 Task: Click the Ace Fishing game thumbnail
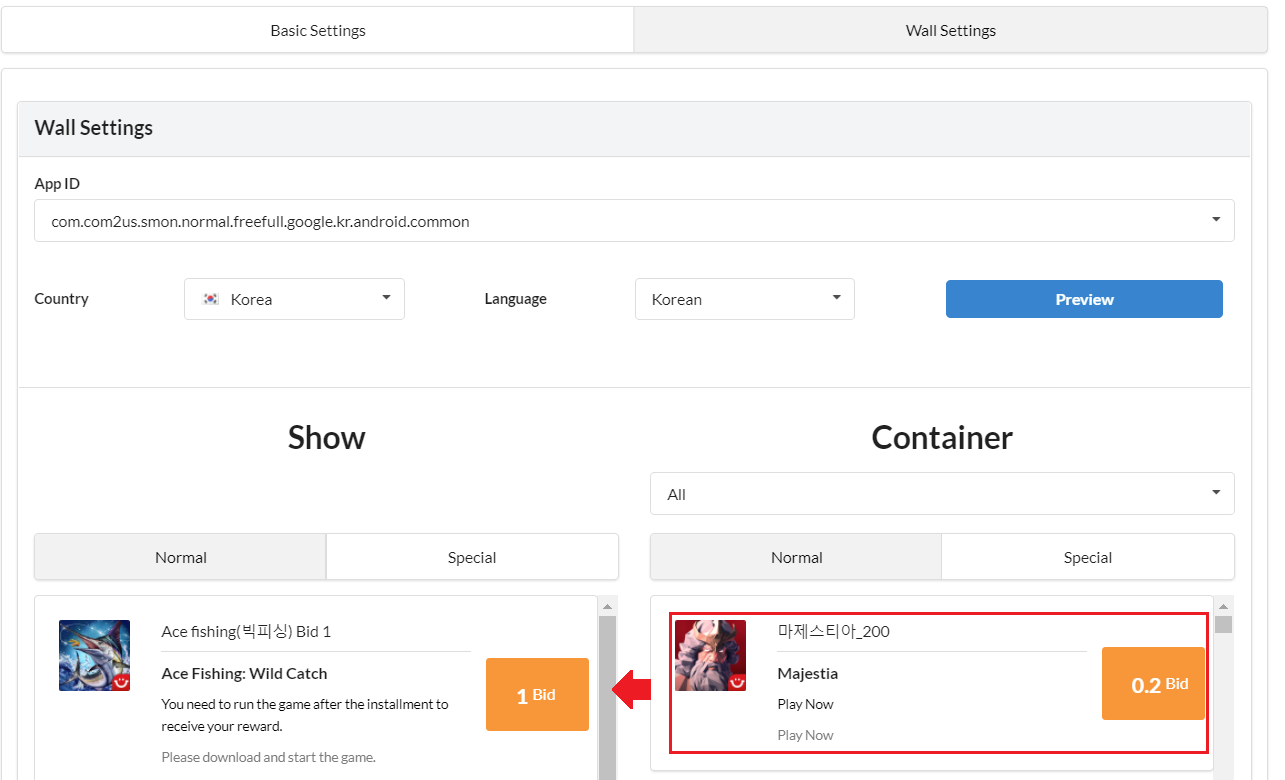pos(95,656)
